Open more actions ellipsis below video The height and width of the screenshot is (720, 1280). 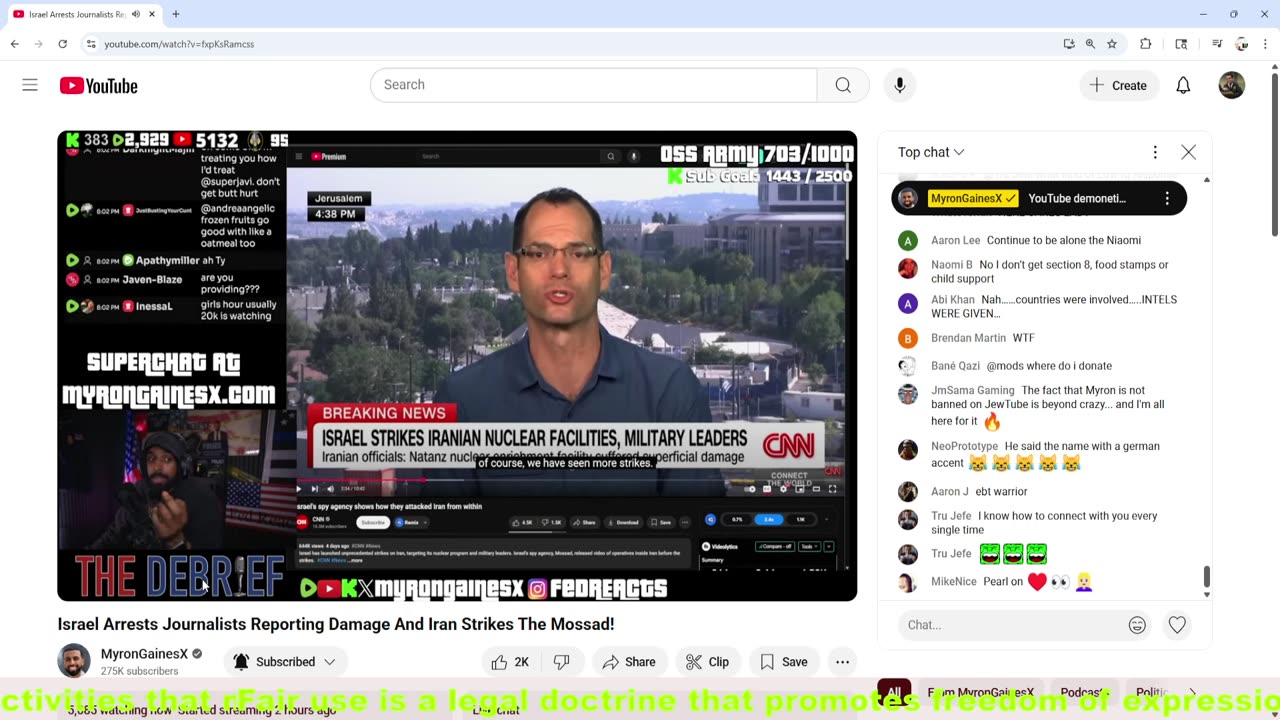coord(842,662)
